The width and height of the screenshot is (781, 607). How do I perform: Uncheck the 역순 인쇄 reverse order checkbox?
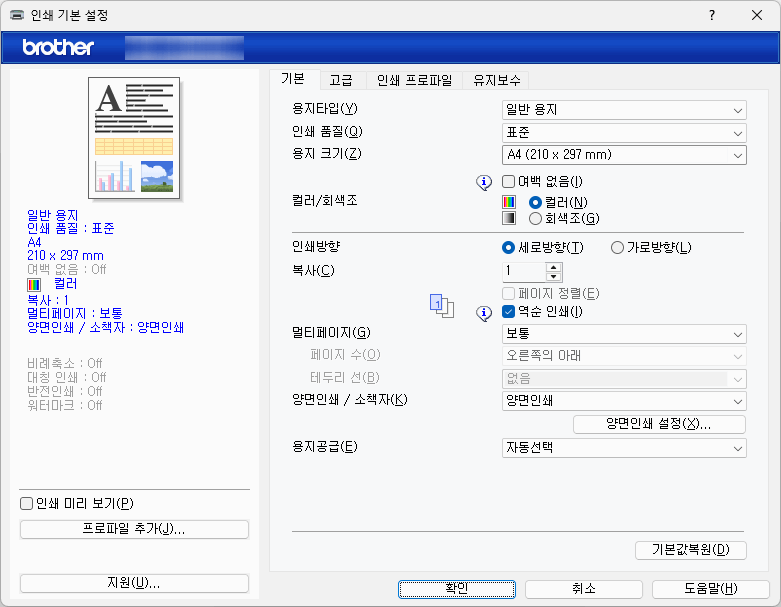point(509,312)
